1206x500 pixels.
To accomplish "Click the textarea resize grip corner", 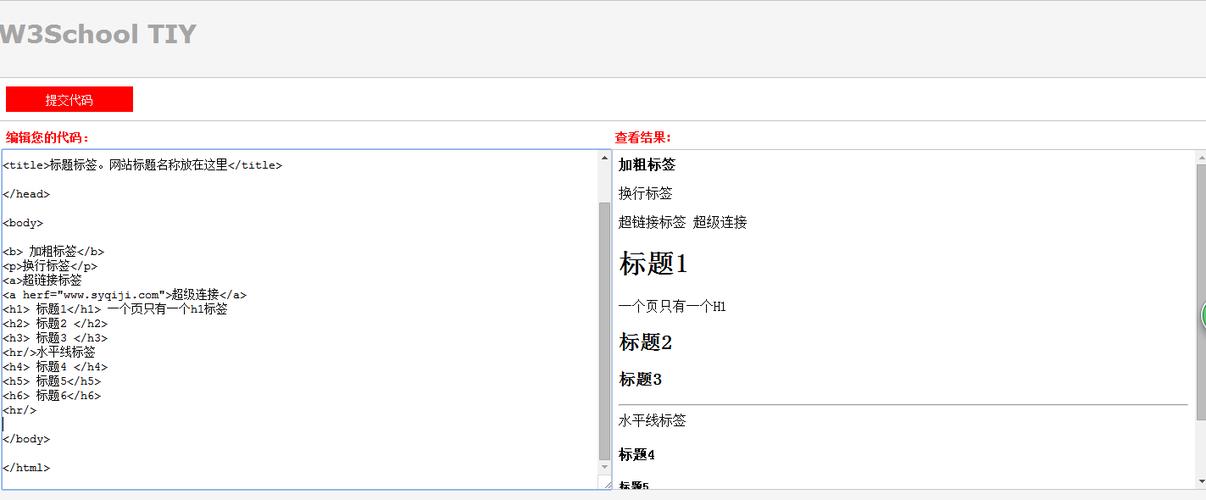I will point(605,483).
